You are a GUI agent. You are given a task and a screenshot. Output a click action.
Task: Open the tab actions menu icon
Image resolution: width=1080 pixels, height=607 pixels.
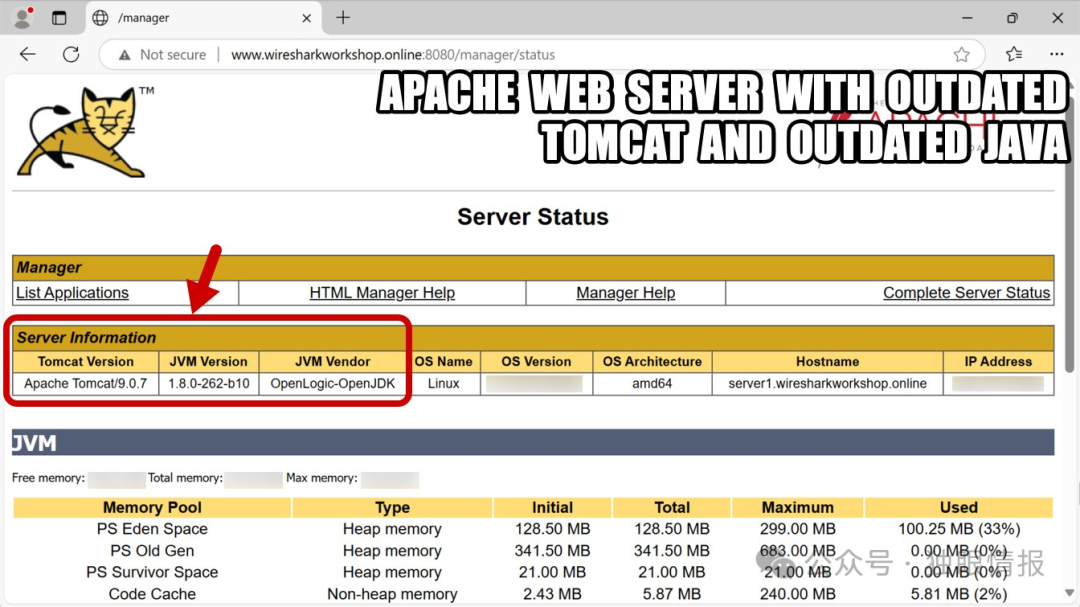pos(59,18)
